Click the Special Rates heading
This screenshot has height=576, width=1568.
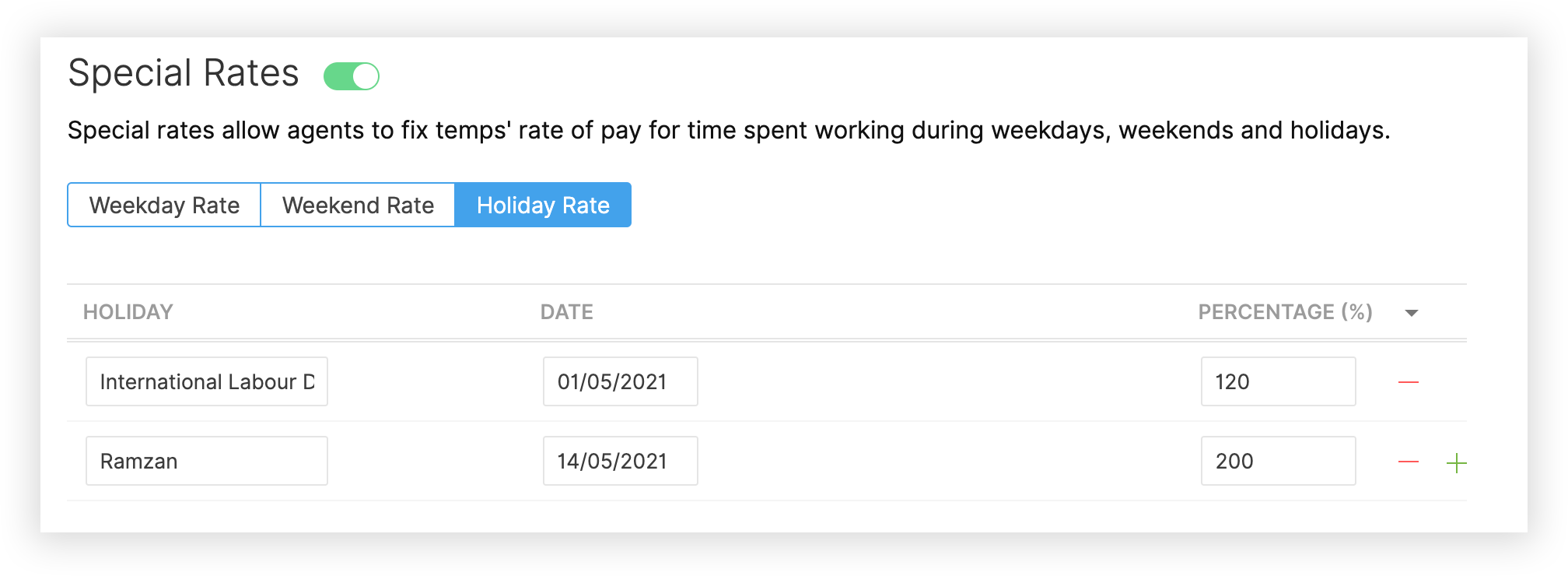coord(184,73)
